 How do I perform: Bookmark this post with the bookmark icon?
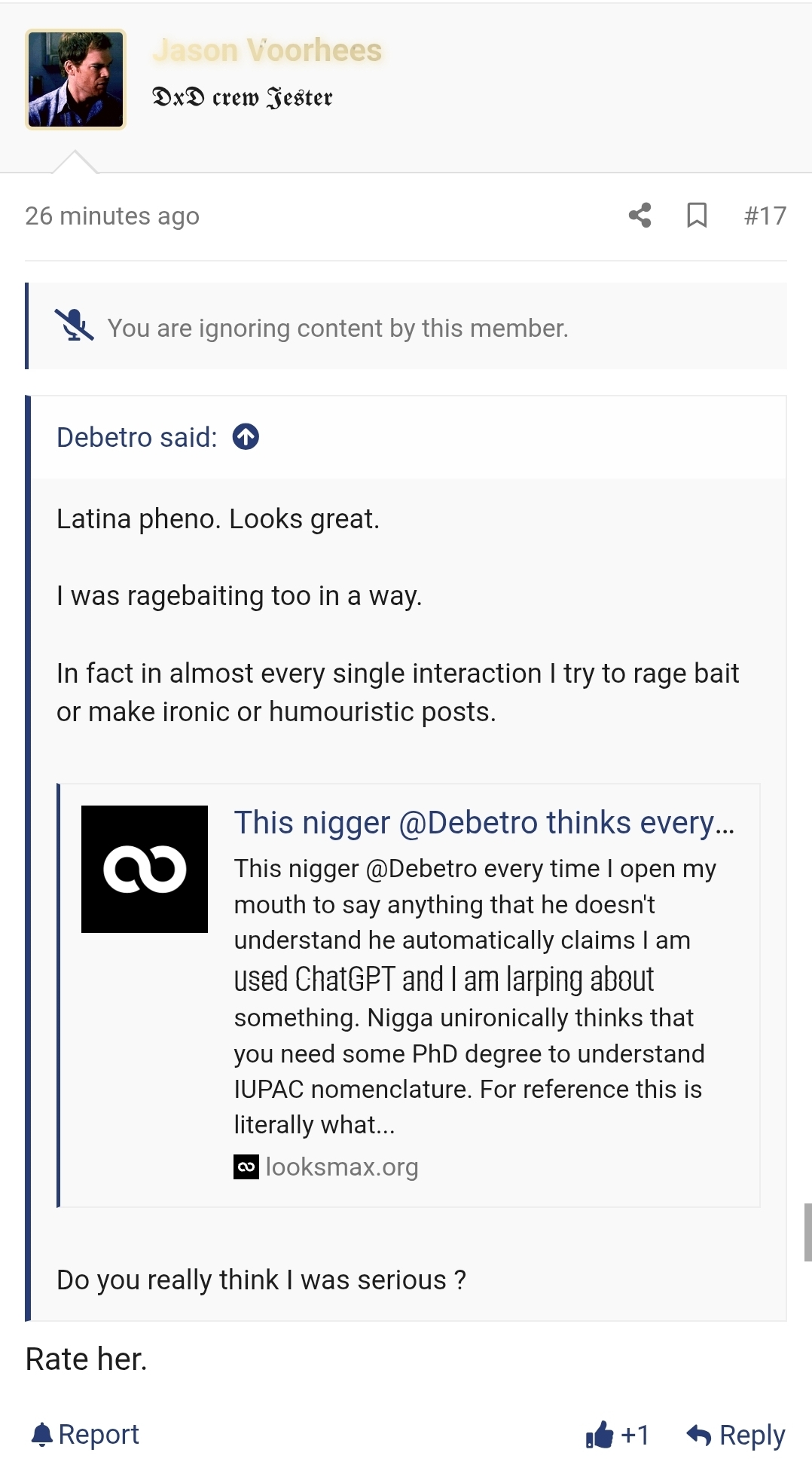click(697, 216)
